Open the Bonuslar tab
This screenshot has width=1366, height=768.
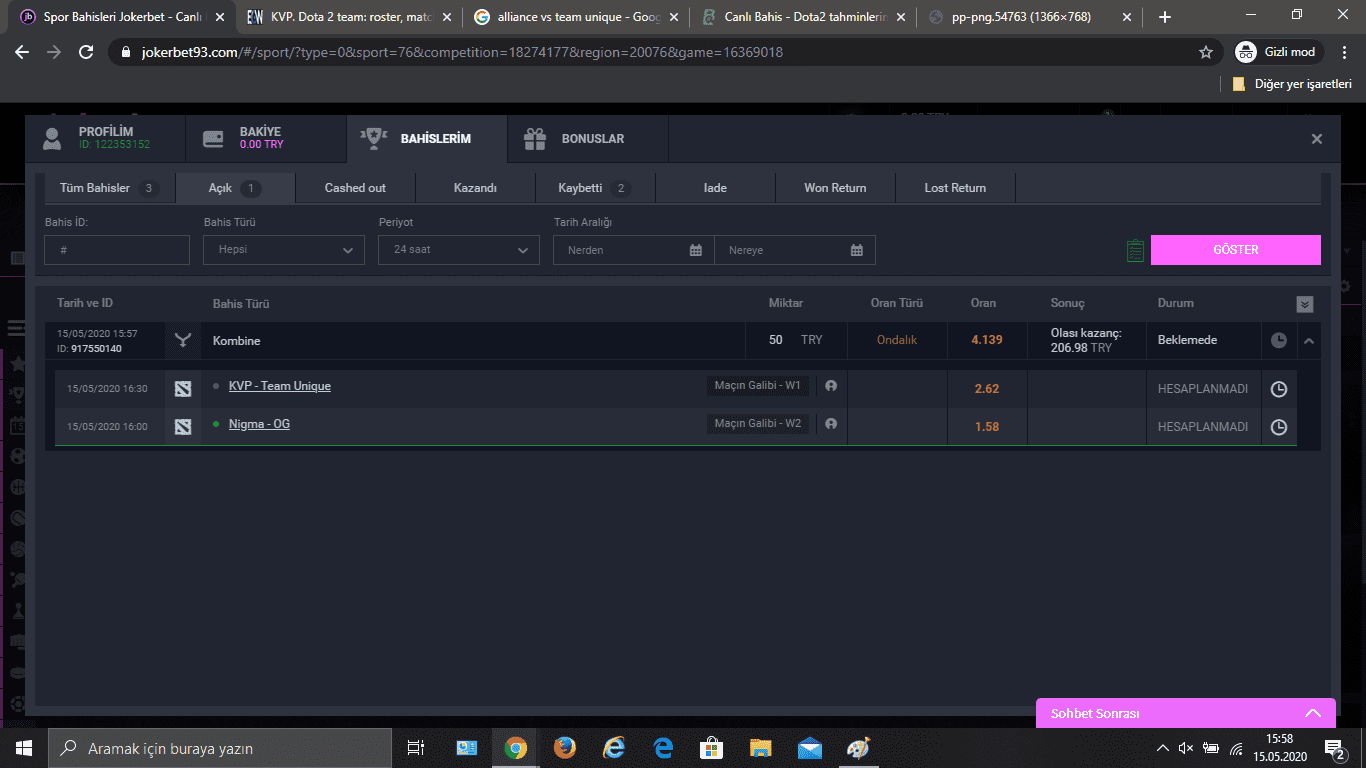pyautogui.click(x=587, y=139)
